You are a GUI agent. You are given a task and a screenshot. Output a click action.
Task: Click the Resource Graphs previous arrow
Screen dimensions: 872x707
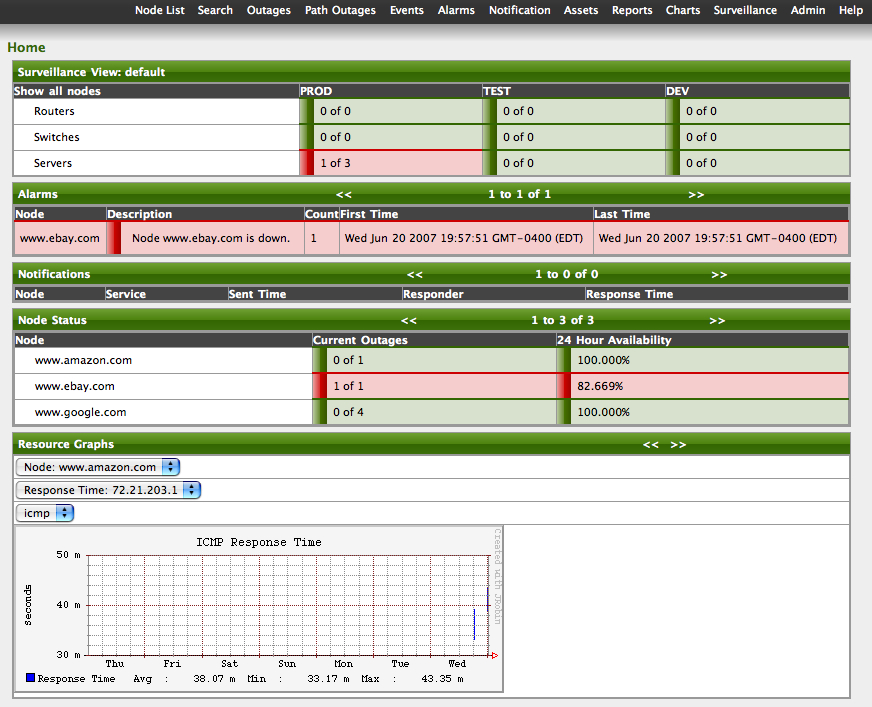click(x=651, y=444)
